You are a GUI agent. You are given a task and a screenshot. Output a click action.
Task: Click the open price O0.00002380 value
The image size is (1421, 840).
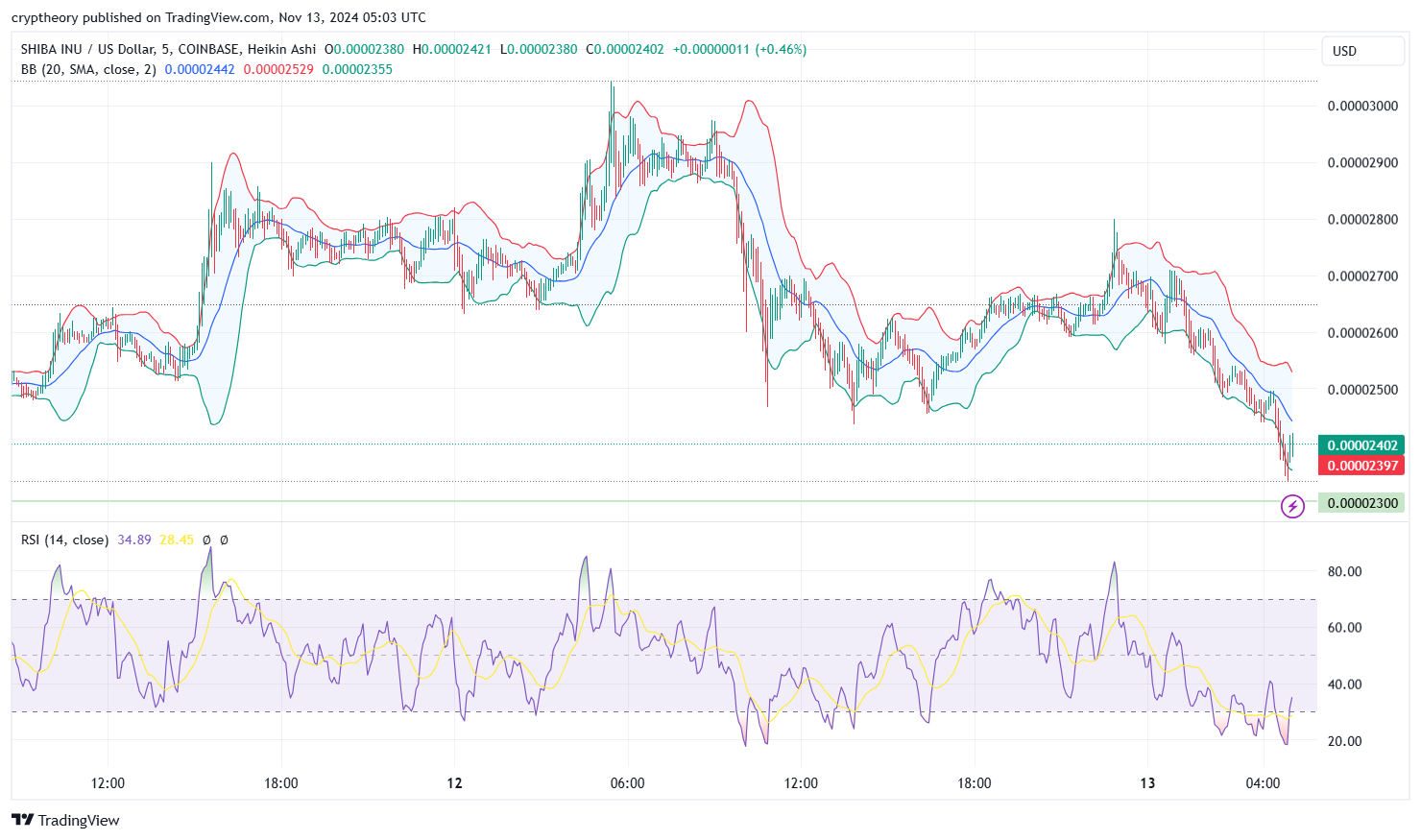coord(364,49)
